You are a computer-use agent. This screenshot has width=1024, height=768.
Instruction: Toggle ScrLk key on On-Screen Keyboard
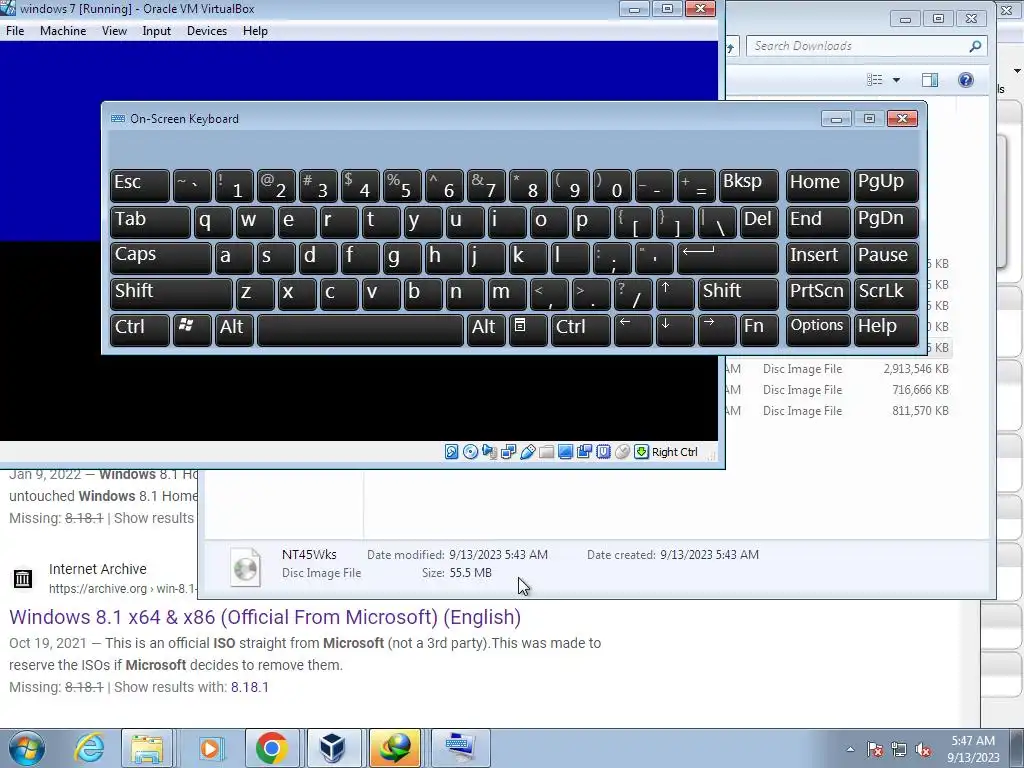(x=886, y=293)
